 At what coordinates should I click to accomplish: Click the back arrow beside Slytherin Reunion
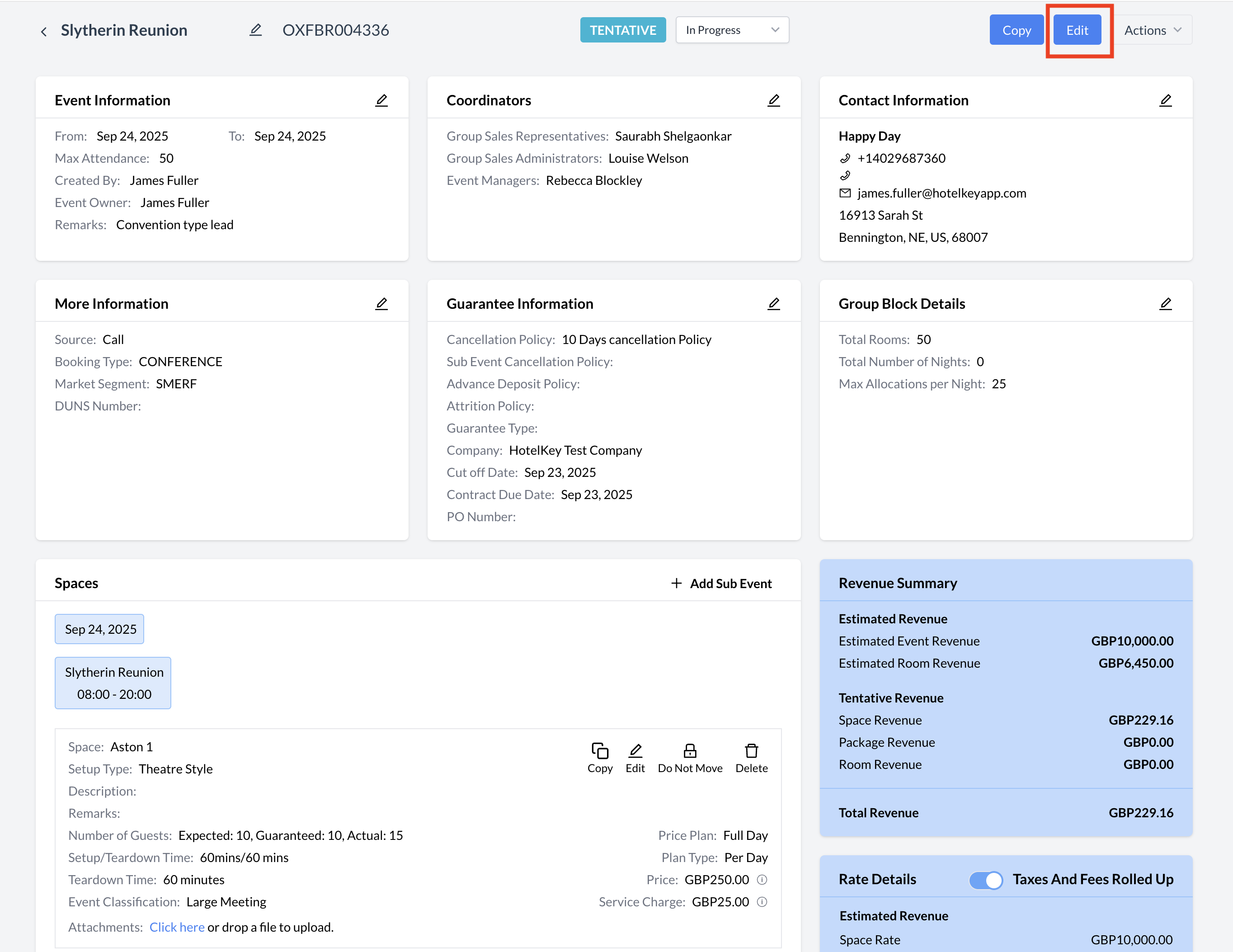[43, 31]
